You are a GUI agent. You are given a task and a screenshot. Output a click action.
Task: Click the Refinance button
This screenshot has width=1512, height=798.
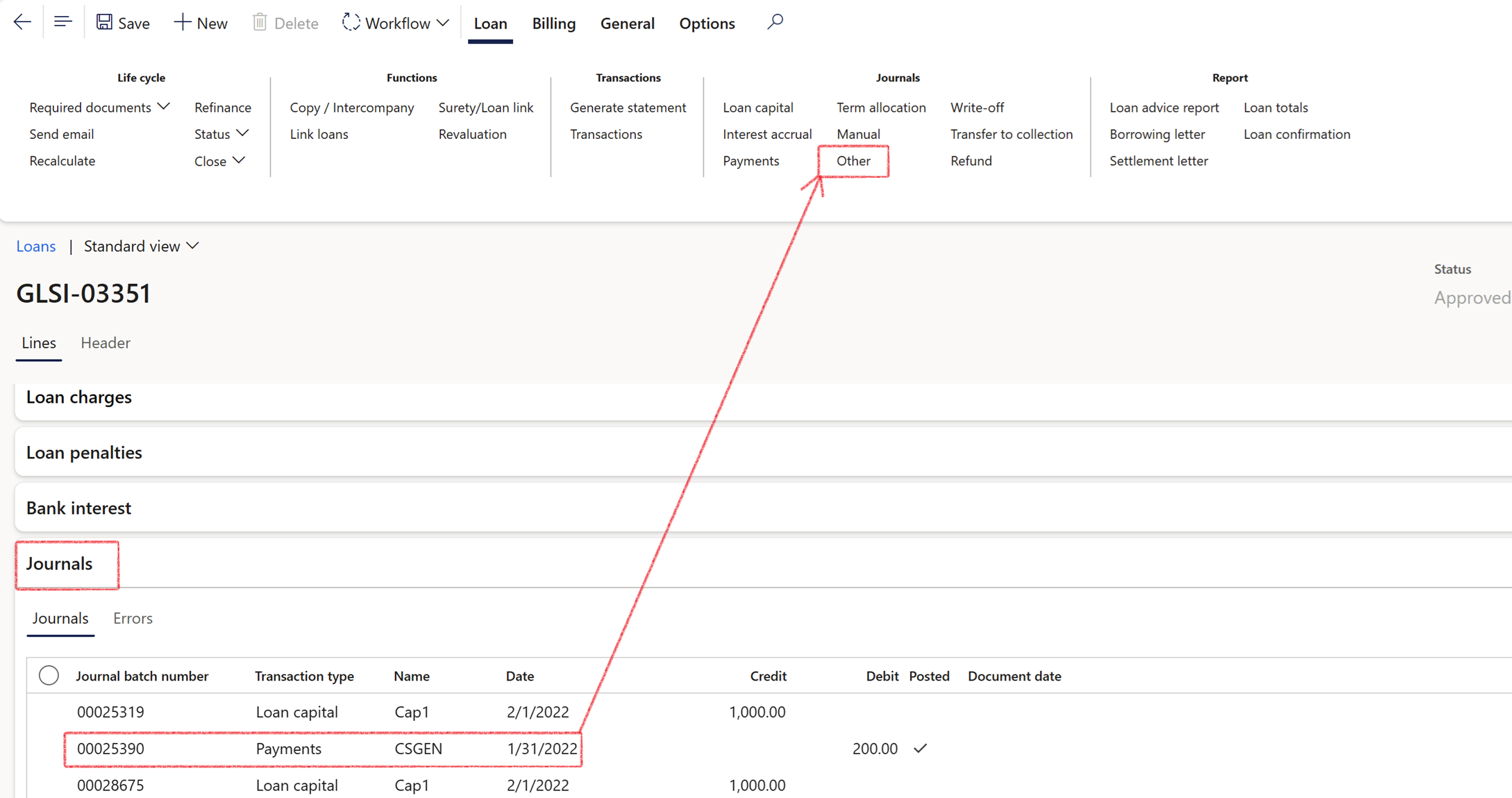click(223, 107)
